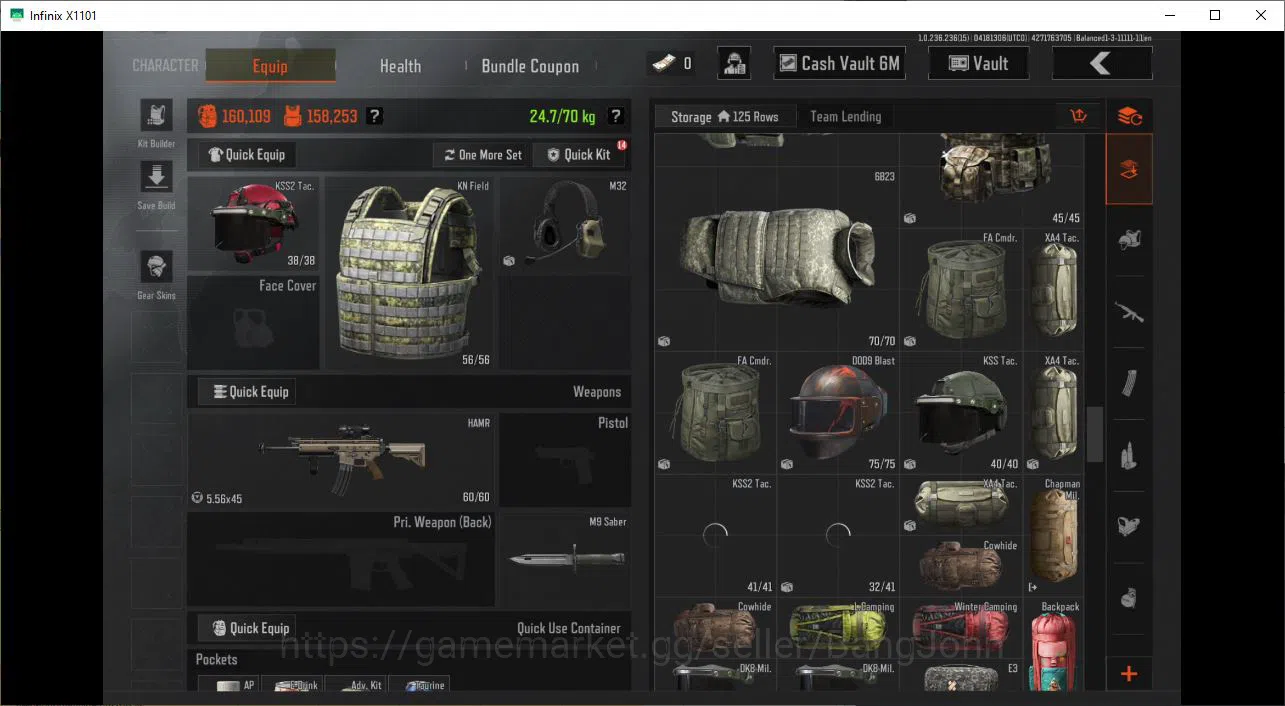
Task: Click the Adv. Kit pocket item
Action: tap(357, 684)
